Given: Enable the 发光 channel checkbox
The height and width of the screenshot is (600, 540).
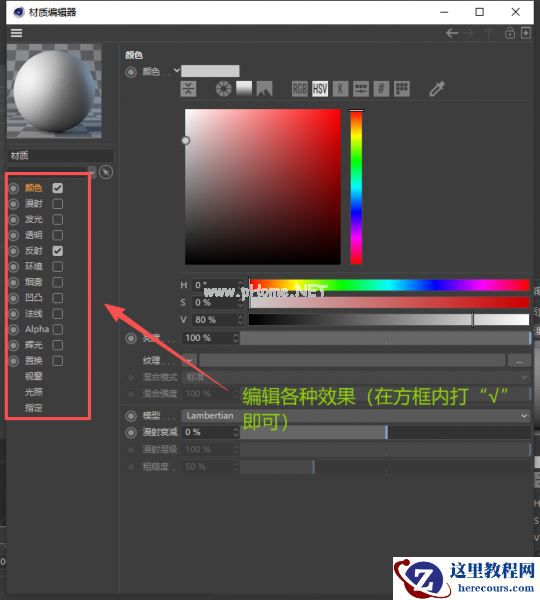Looking at the screenshot, I should click(58, 220).
